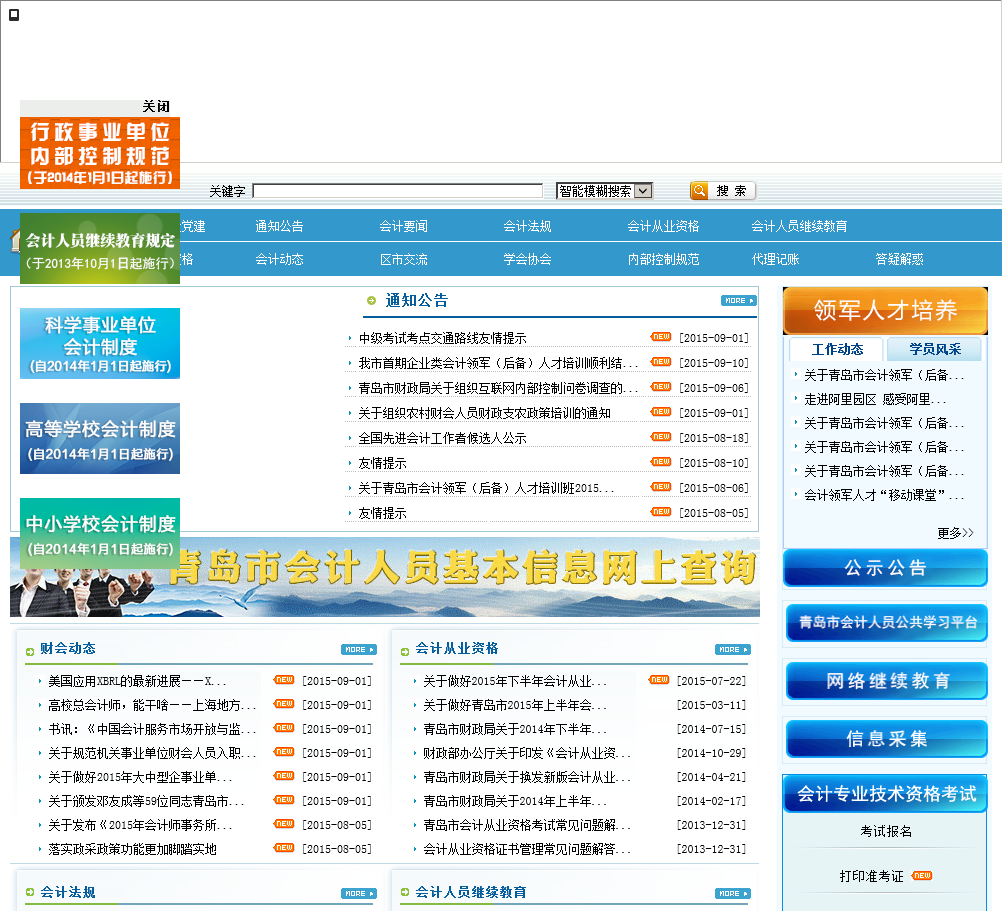Open 会计领军人才“移动课堂” item
This screenshot has width=1002, height=911.
pyautogui.click(x=884, y=495)
